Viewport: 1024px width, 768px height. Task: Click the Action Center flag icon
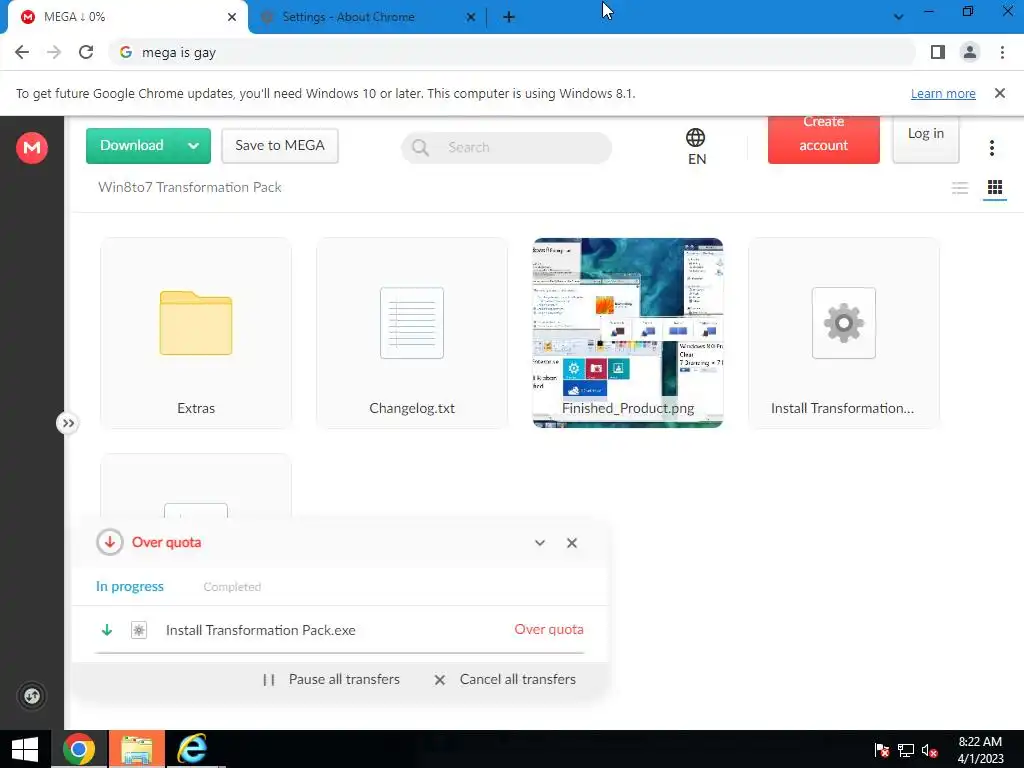[882, 750]
